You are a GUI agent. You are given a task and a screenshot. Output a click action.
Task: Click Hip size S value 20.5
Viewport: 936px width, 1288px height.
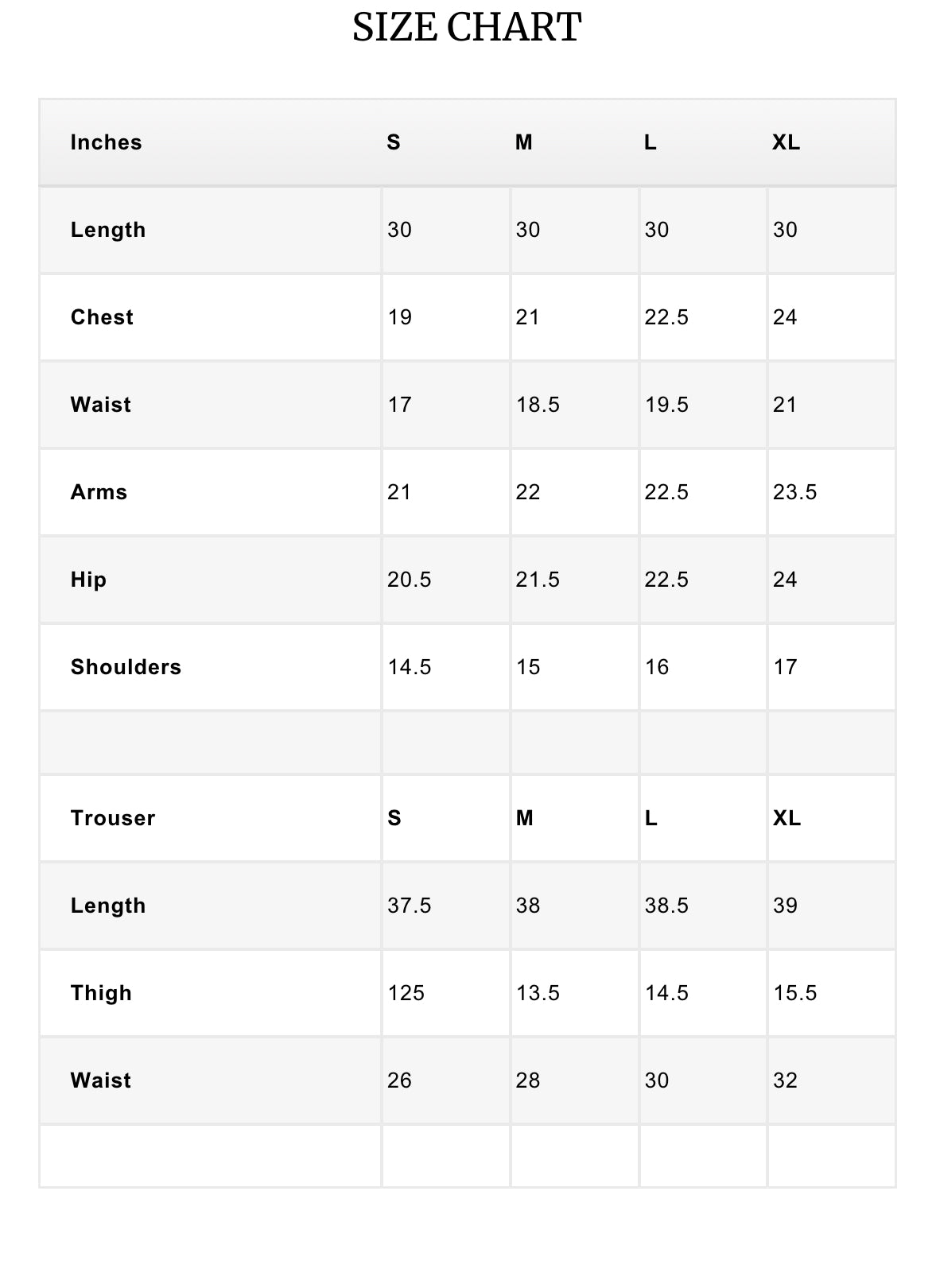tap(409, 580)
